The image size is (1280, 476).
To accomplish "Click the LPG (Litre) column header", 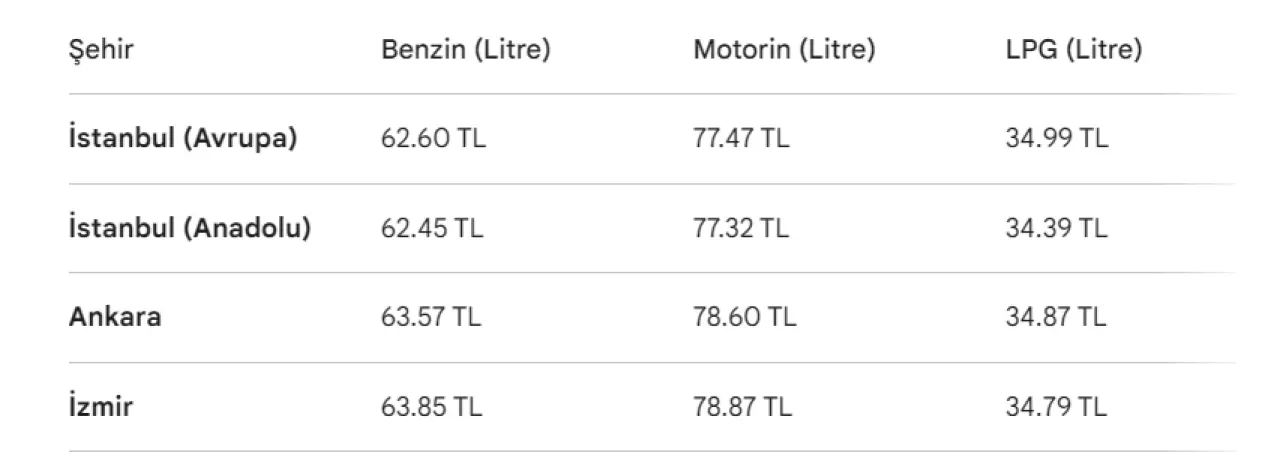I will tap(1073, 50).
